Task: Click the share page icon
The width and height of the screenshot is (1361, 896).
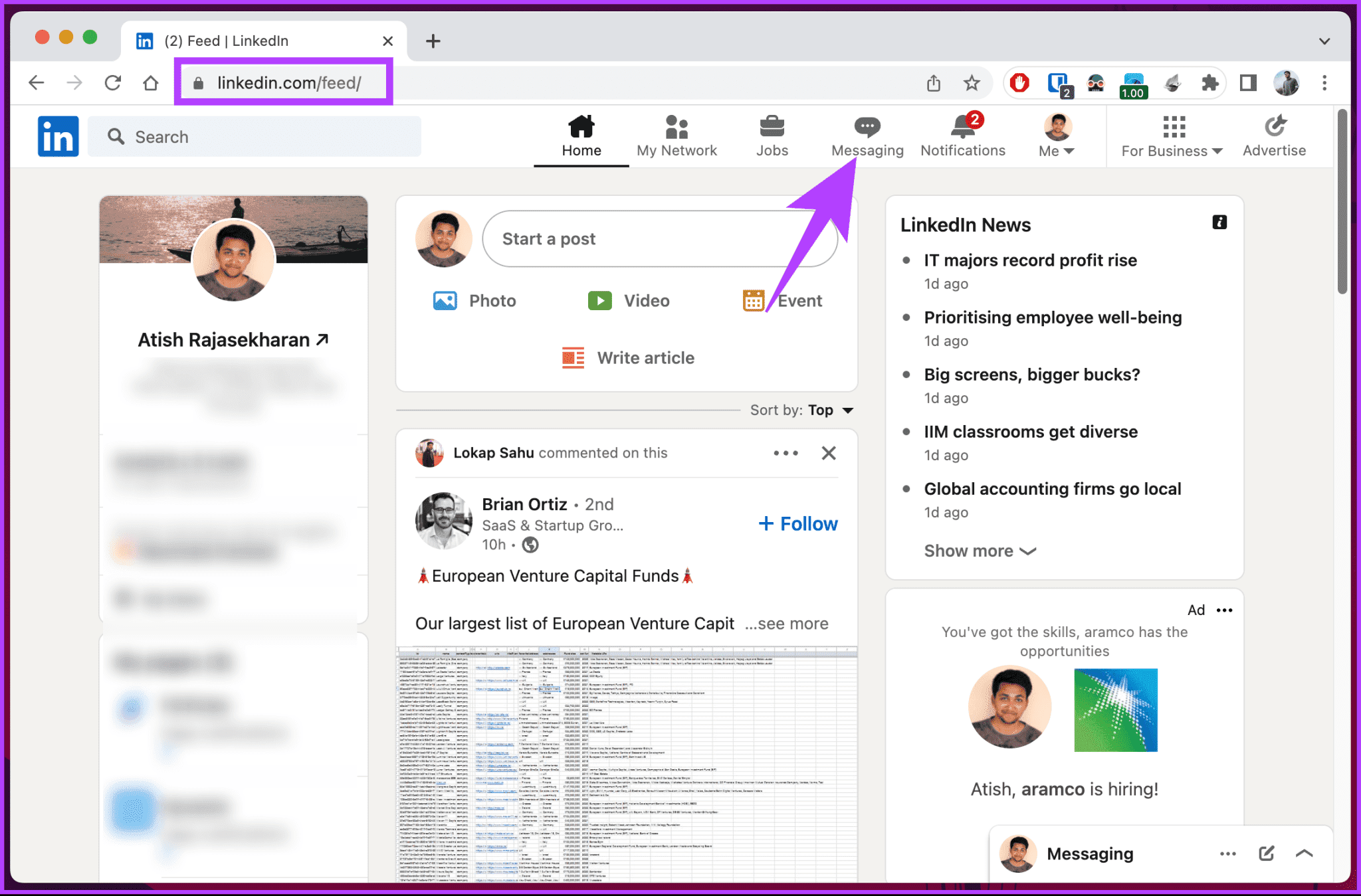Action: tap(934, 83)
